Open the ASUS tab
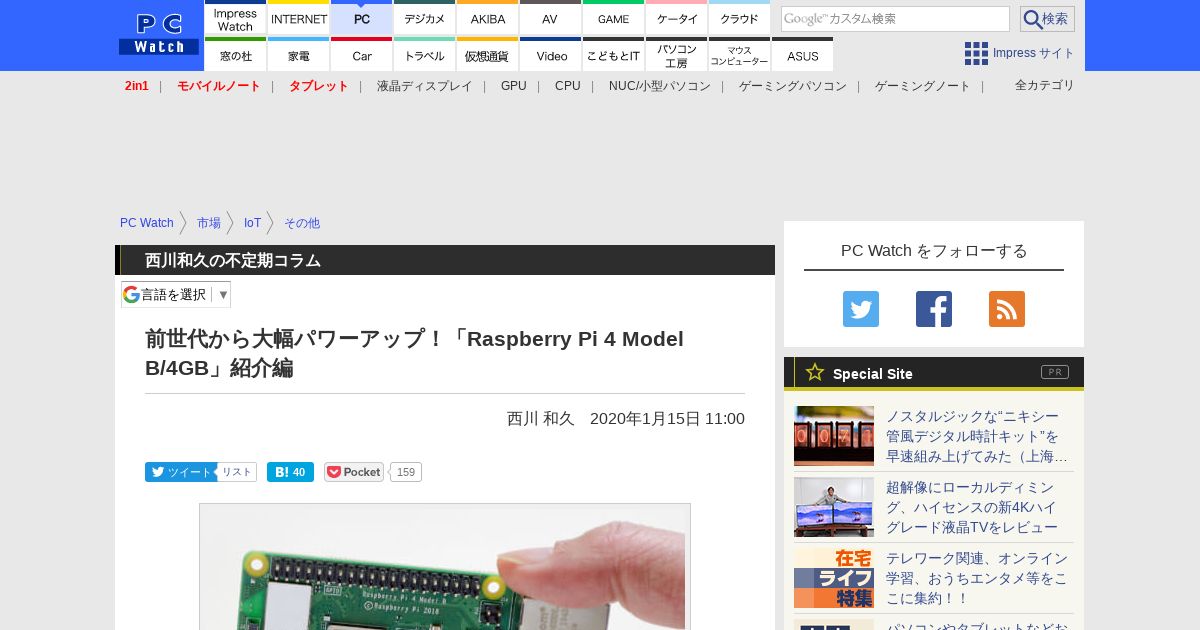The image size is (1200, 630). (803, 54)
